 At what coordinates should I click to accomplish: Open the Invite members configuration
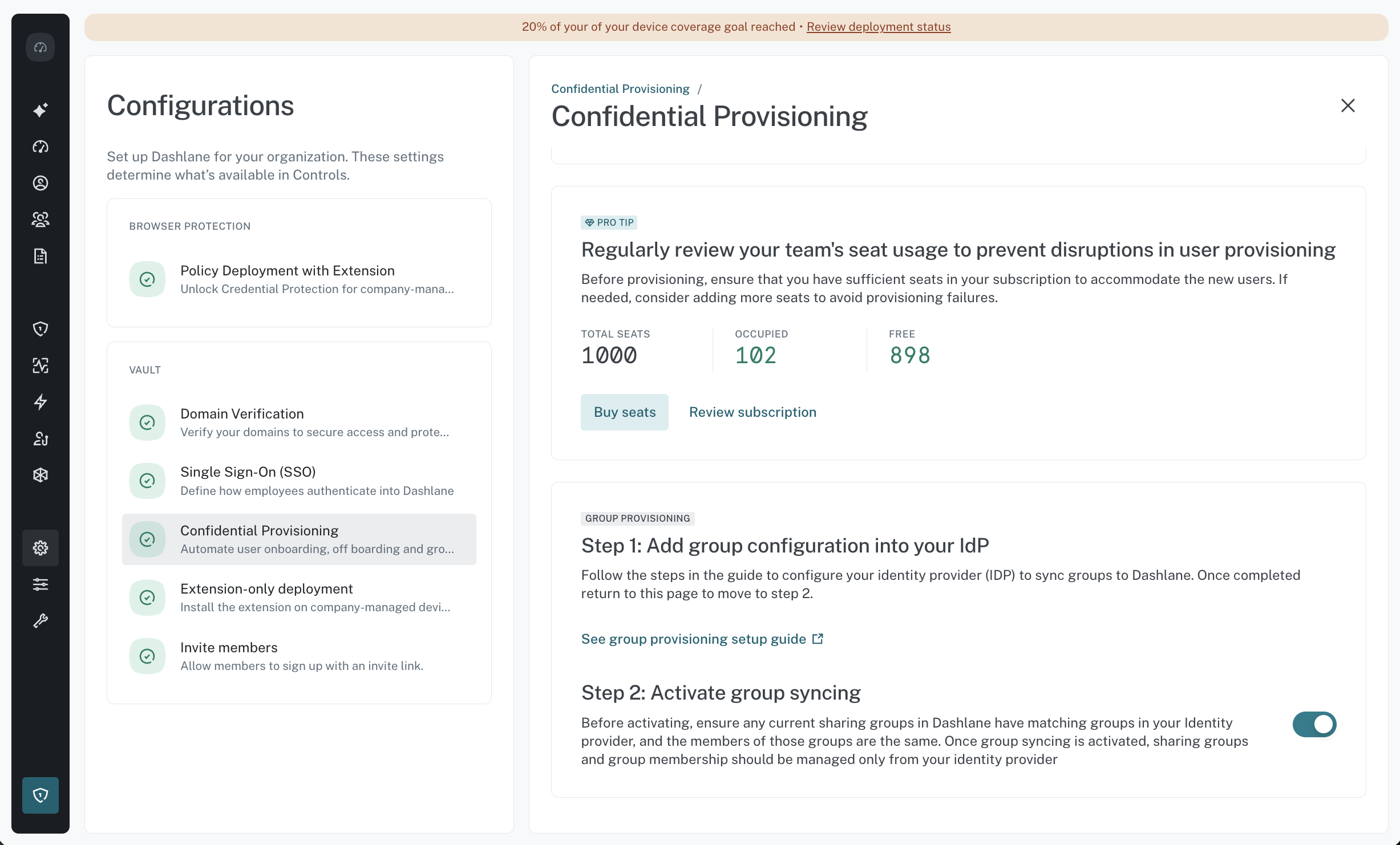click(299, 656)
